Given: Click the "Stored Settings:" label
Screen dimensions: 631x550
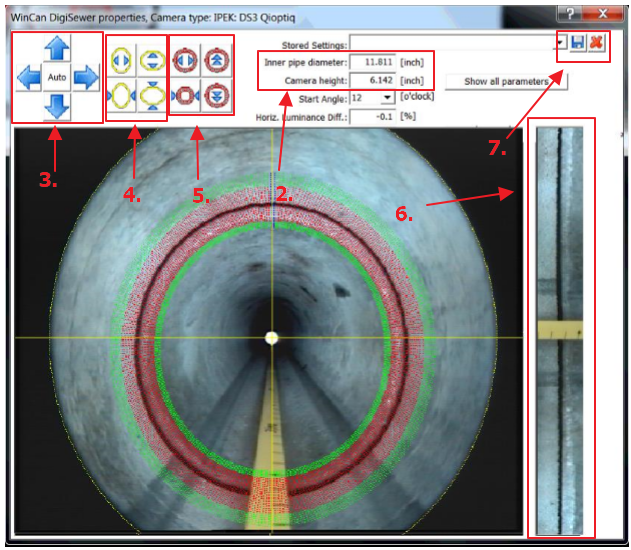Looking at the screenshot, I should click(314, 45).
